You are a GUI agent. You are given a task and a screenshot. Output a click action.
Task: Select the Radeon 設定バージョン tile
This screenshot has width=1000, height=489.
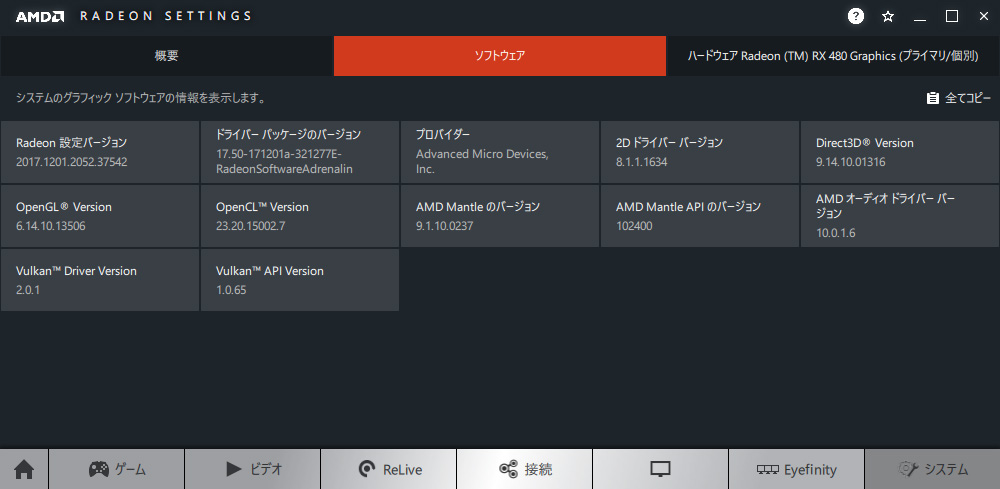tap(100, 152)
